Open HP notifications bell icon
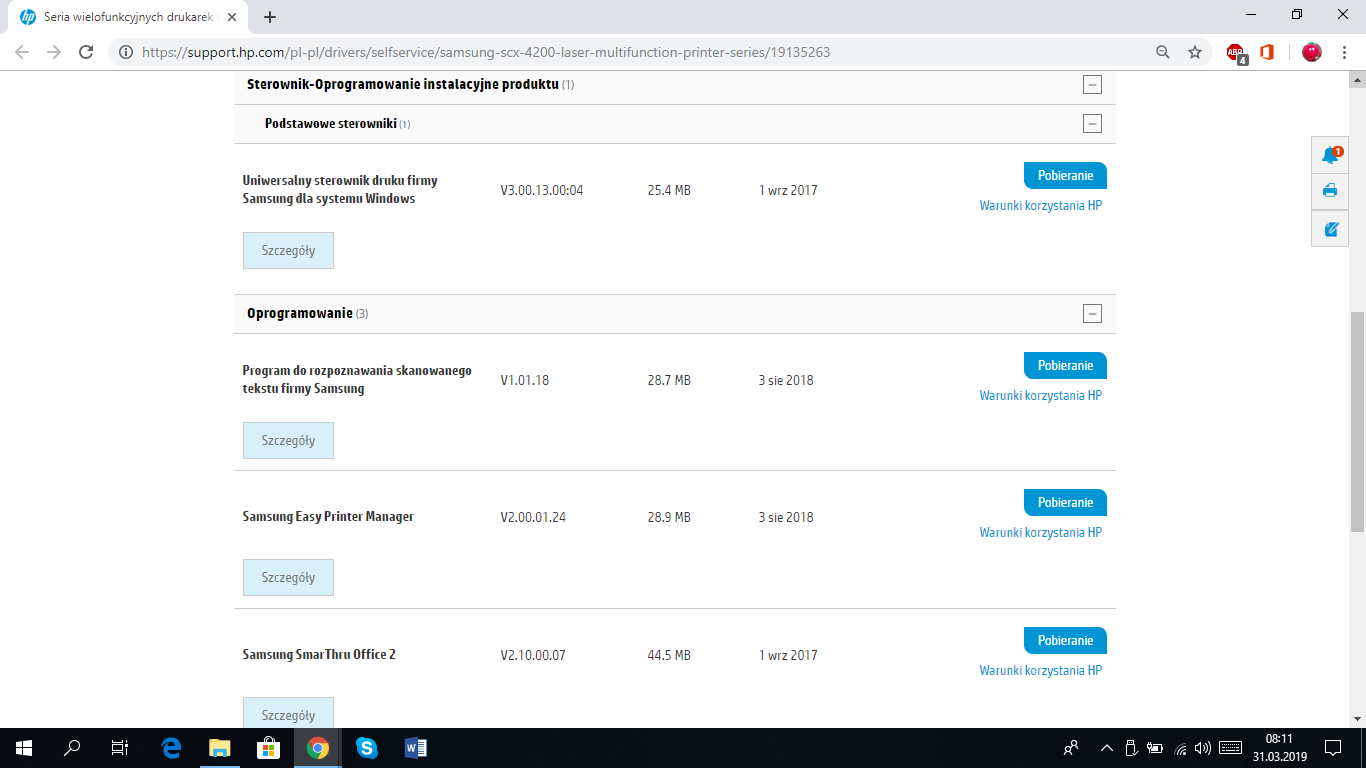1366x768 pixels. coord(1330,155)
